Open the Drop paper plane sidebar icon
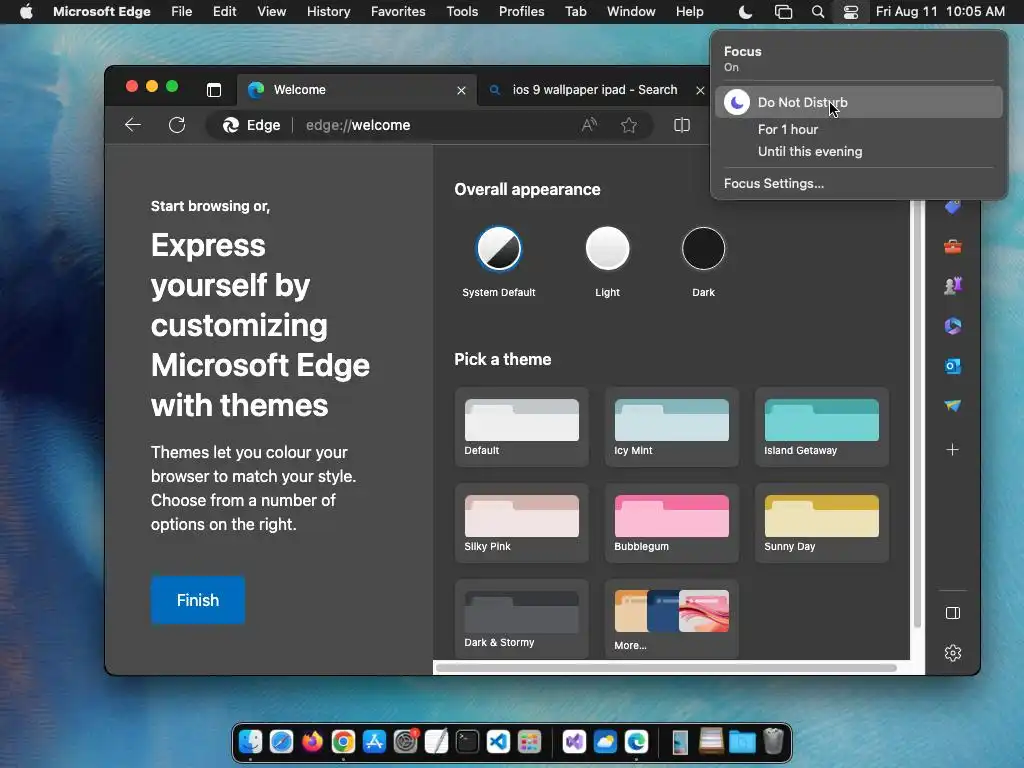Image resolution: width=1024 pixels, height=768 pixels. pyautogui.click(x=953, y=406)
